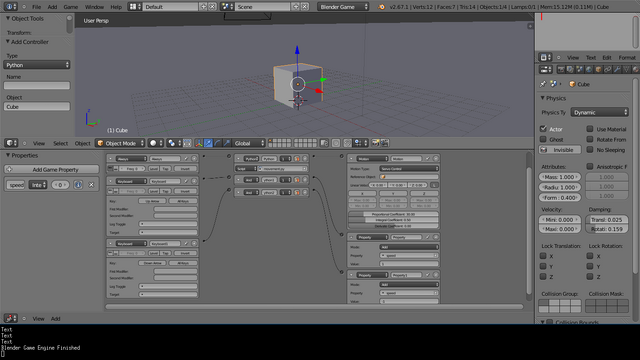The height and width of the screenshot is (360, 640).
Task: Open the Global orientation dropdown
Action: 249,143
